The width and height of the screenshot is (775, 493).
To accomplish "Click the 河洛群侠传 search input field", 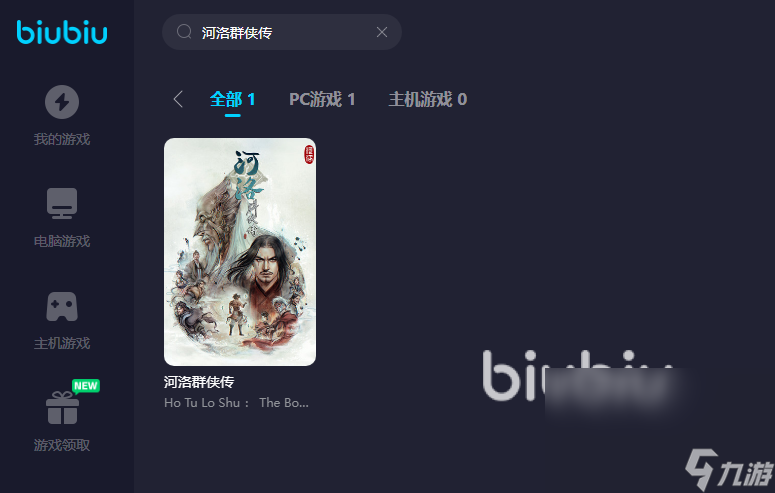I will 282,32.
